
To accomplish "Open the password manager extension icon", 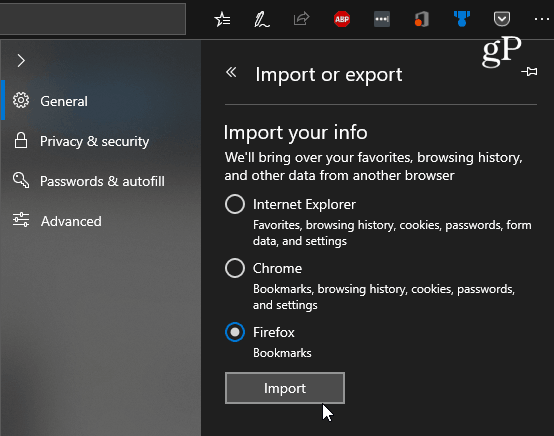I will (x=382, y=19).
